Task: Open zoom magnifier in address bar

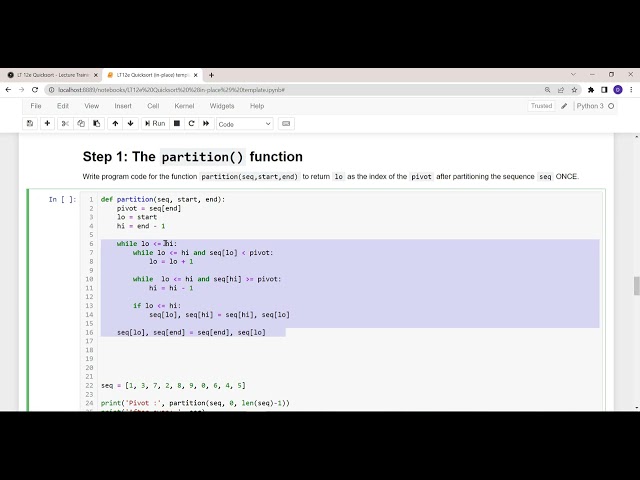Action: (x=547, y=90)
